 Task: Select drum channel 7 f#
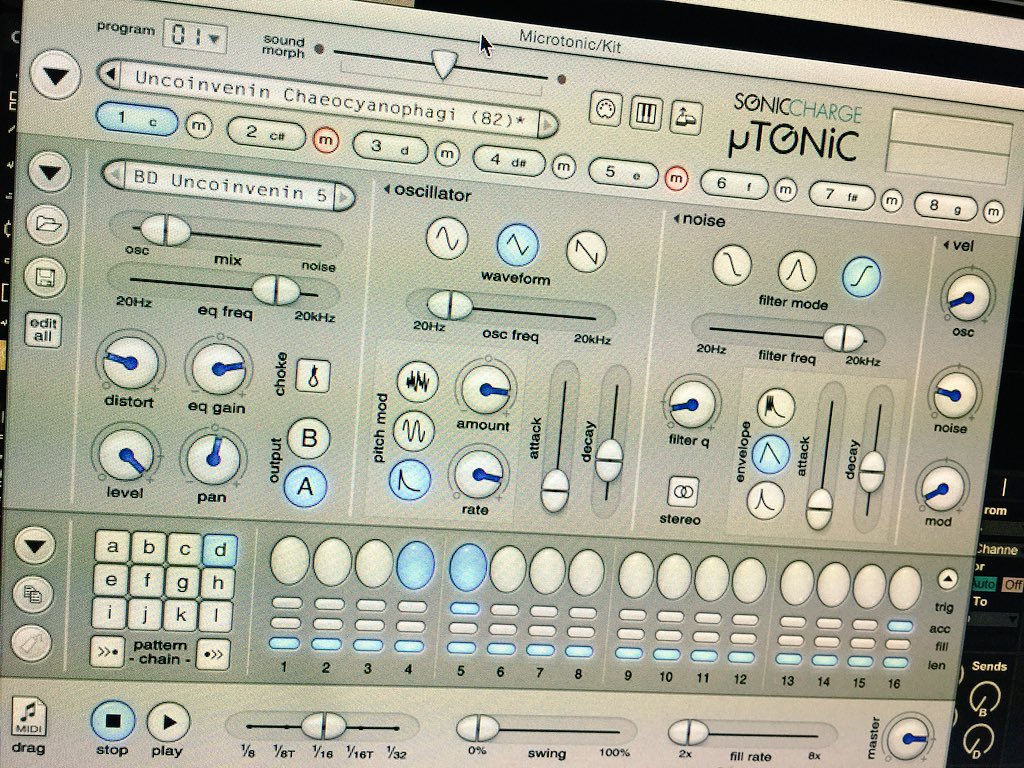tap(841, 195)
